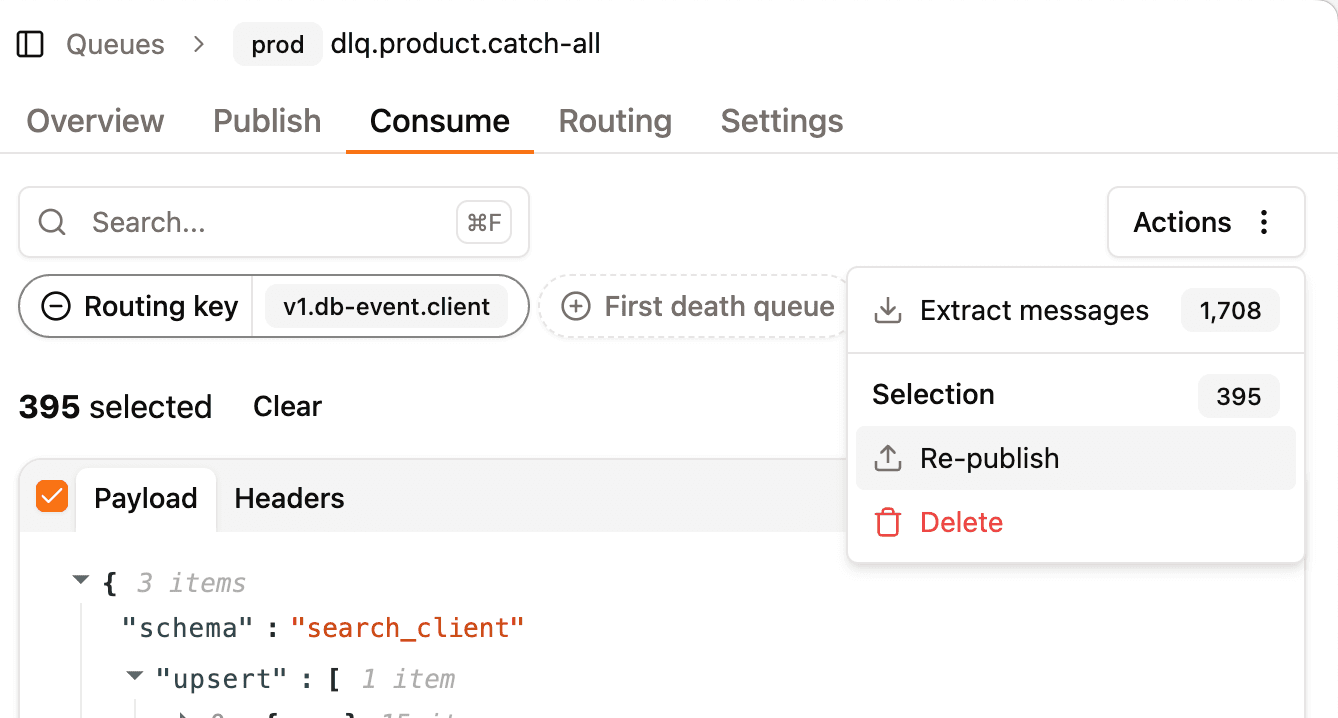Choose Extract messages menu entry
Viewport: 1338px width, 718px height.
(1076, 311)
